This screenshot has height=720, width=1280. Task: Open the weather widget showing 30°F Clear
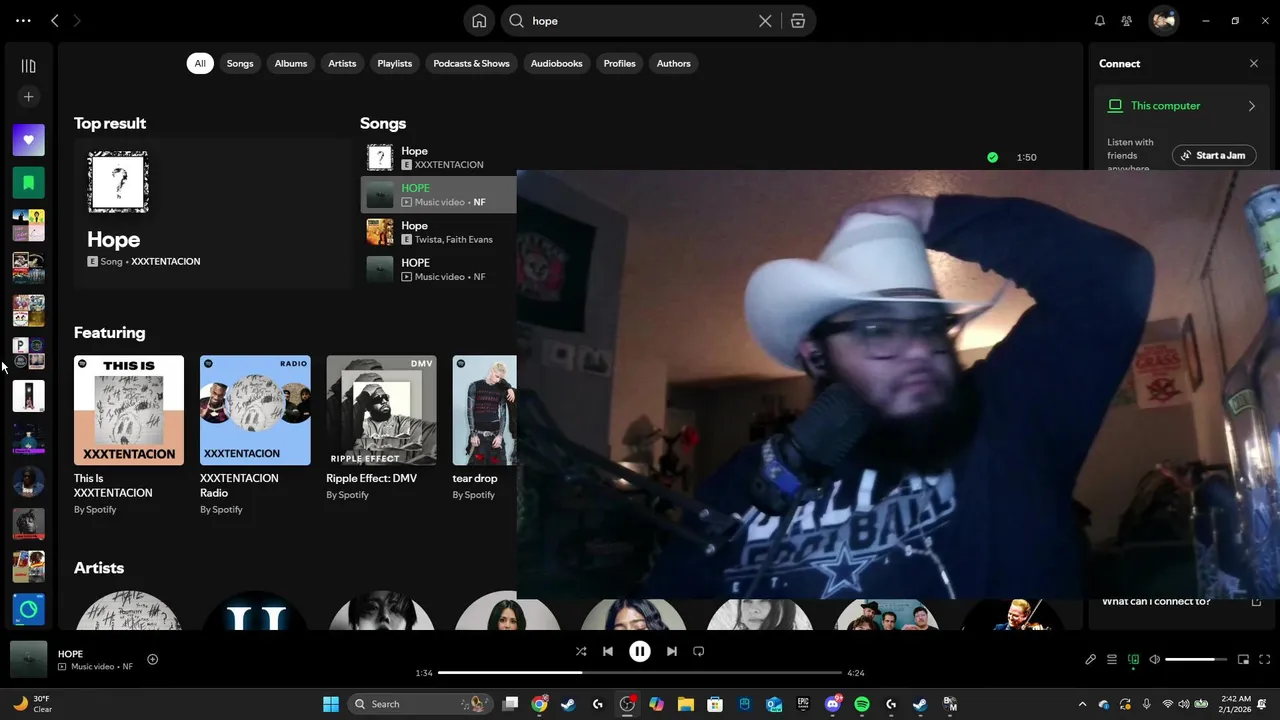click(x=33, y=704)
